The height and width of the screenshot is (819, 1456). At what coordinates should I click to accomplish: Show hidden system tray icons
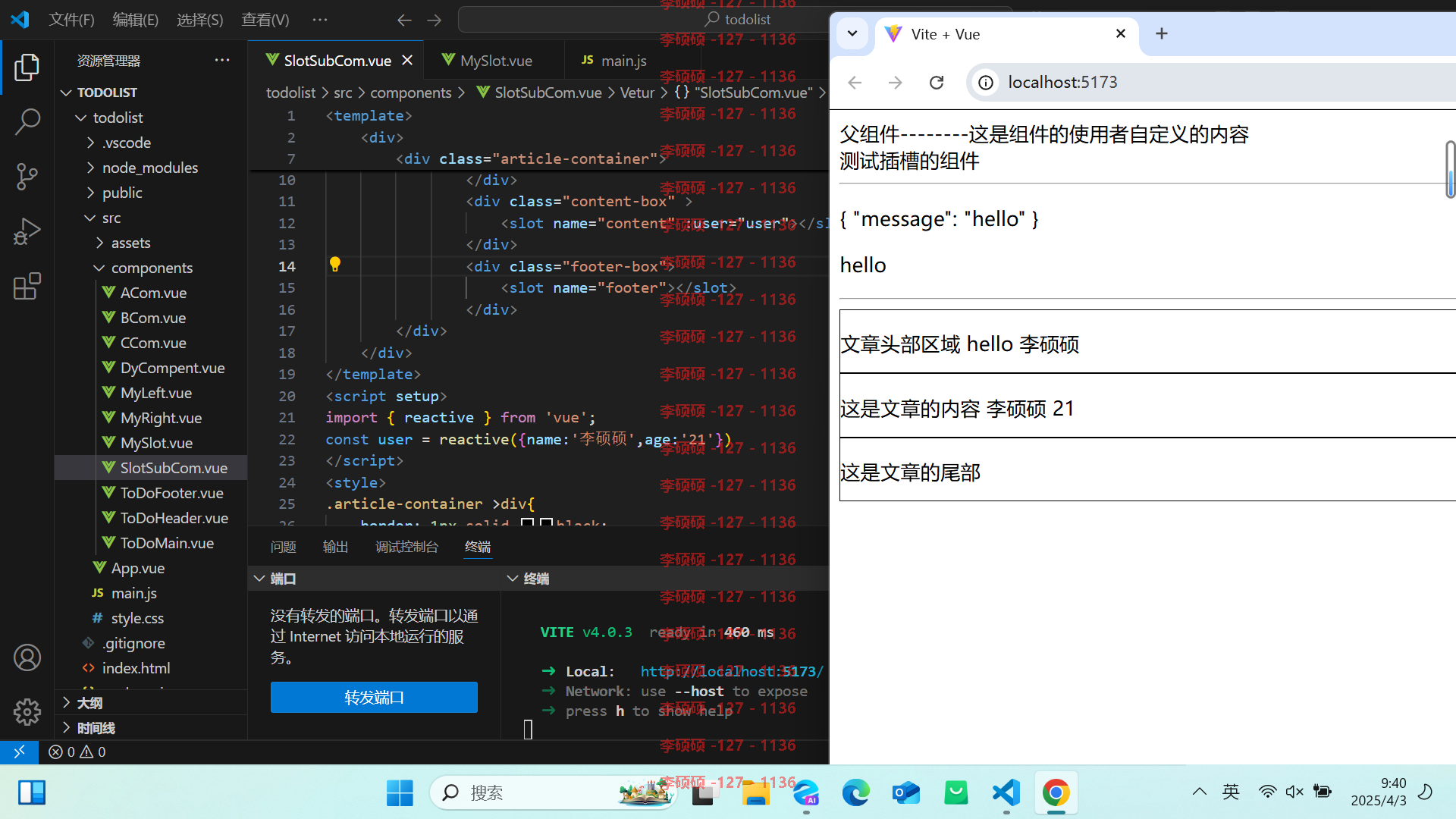tap(1199, 792)
